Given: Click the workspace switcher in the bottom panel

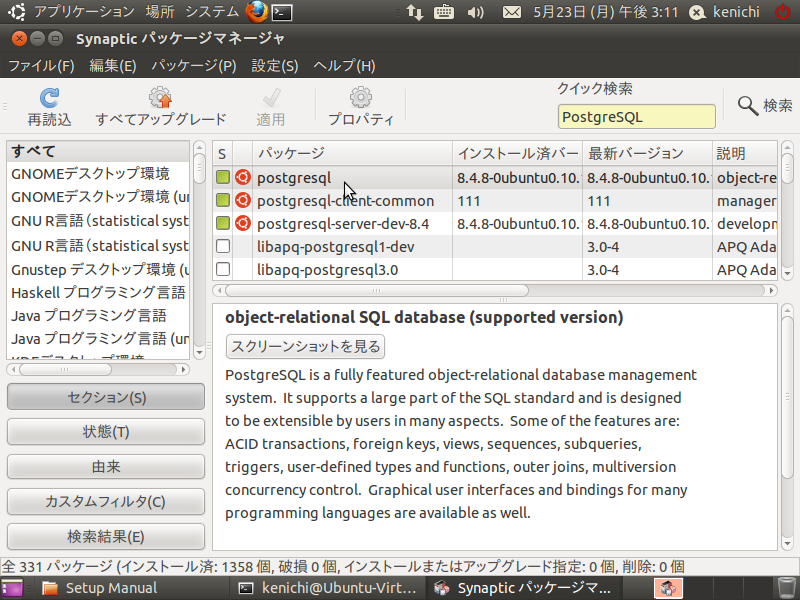Looking at the screenshot, I should coord(668,588).
